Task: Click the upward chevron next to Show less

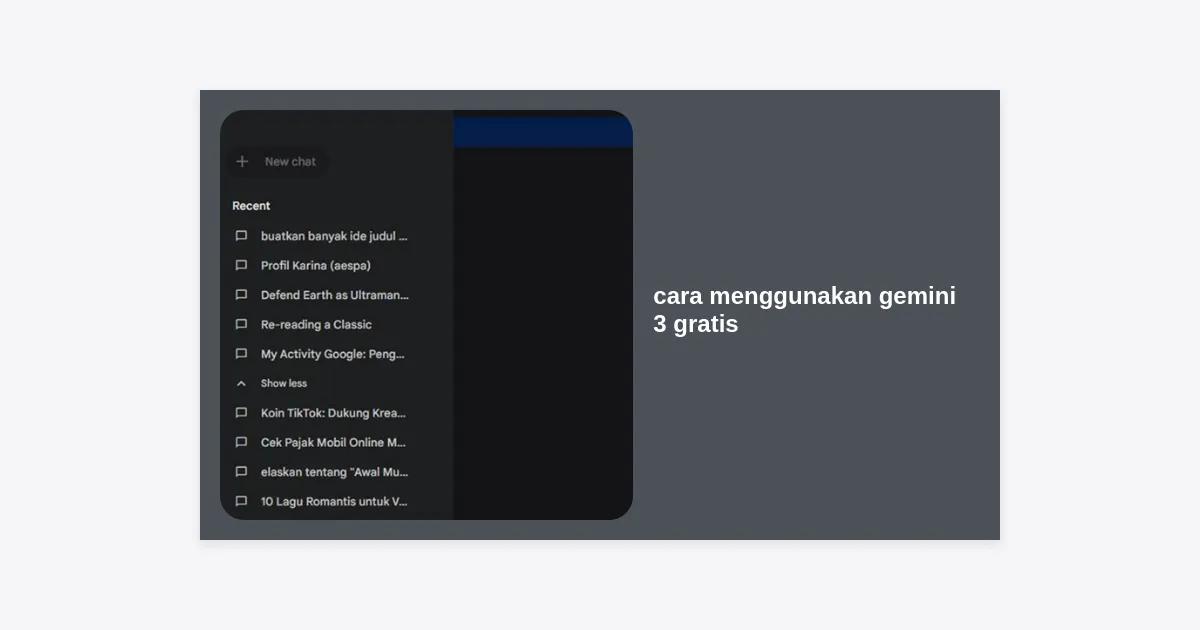Action: (x=241, y=384)
